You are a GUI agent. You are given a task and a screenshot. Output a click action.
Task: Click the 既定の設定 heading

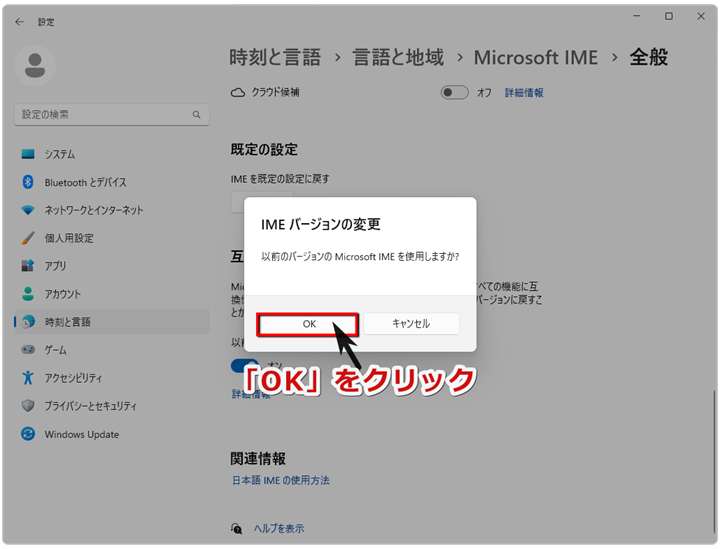[x=264, y=150]
